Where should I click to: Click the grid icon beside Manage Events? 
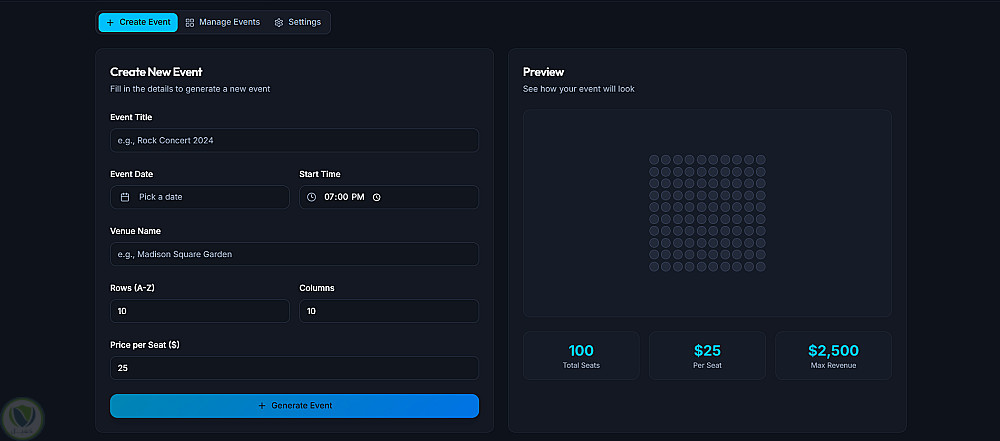pyautogui.click(x=190, y=22)
